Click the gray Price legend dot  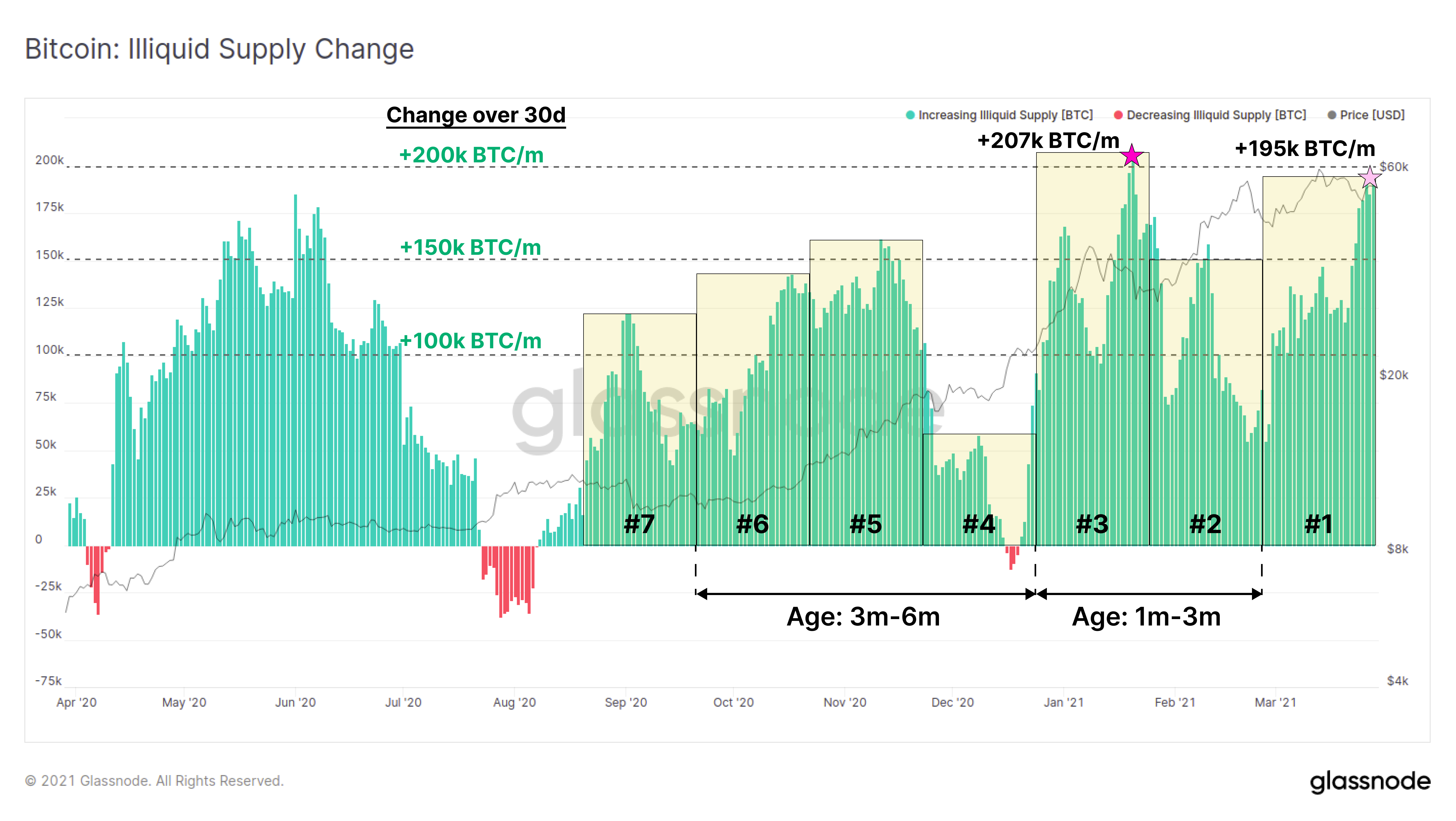1332,115
